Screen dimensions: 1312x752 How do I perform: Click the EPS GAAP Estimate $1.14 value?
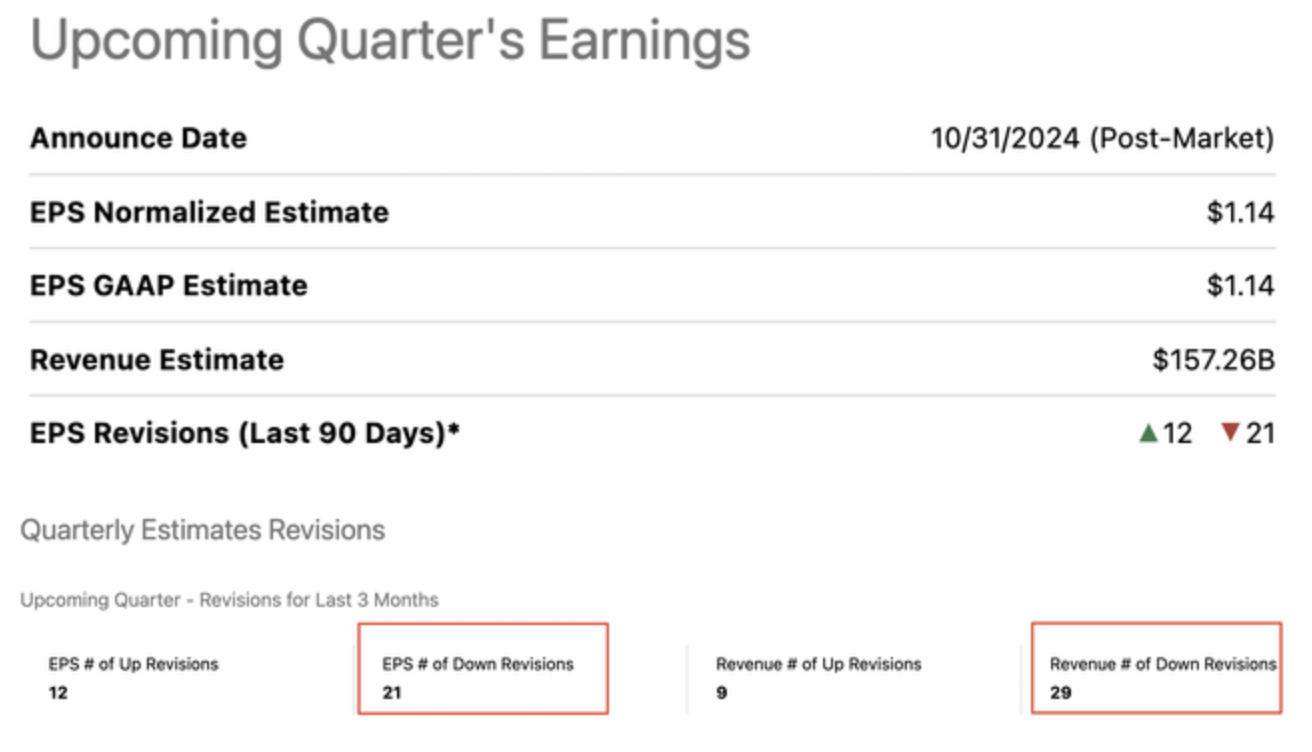(x=1240, y=286)
